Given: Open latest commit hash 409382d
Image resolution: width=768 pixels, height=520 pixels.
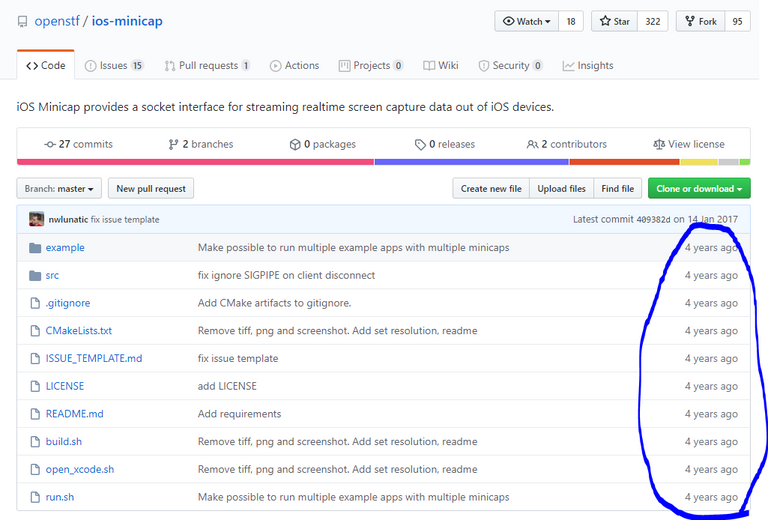Looking at the screenshot, I should (653, 220).
